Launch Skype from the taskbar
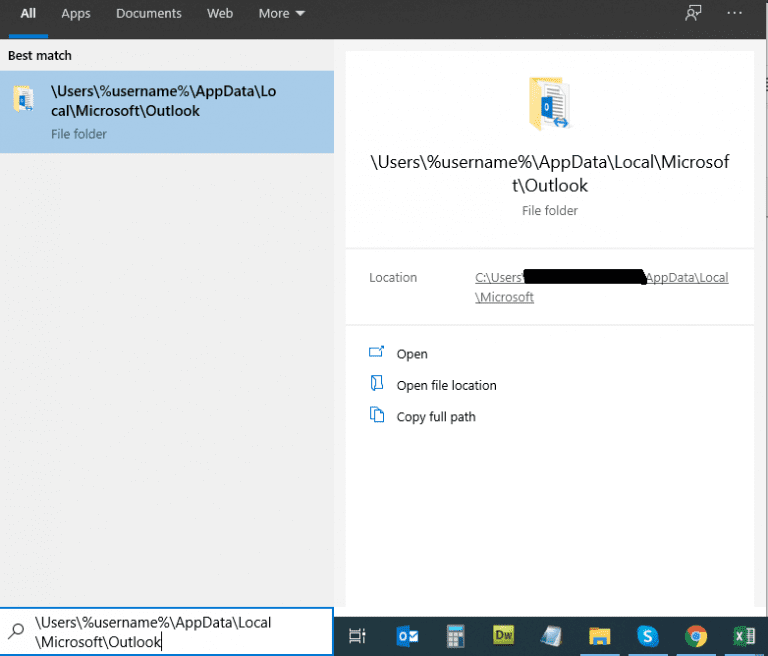The height and width of the screenshot is (656, 768). (x=648, y=636)
